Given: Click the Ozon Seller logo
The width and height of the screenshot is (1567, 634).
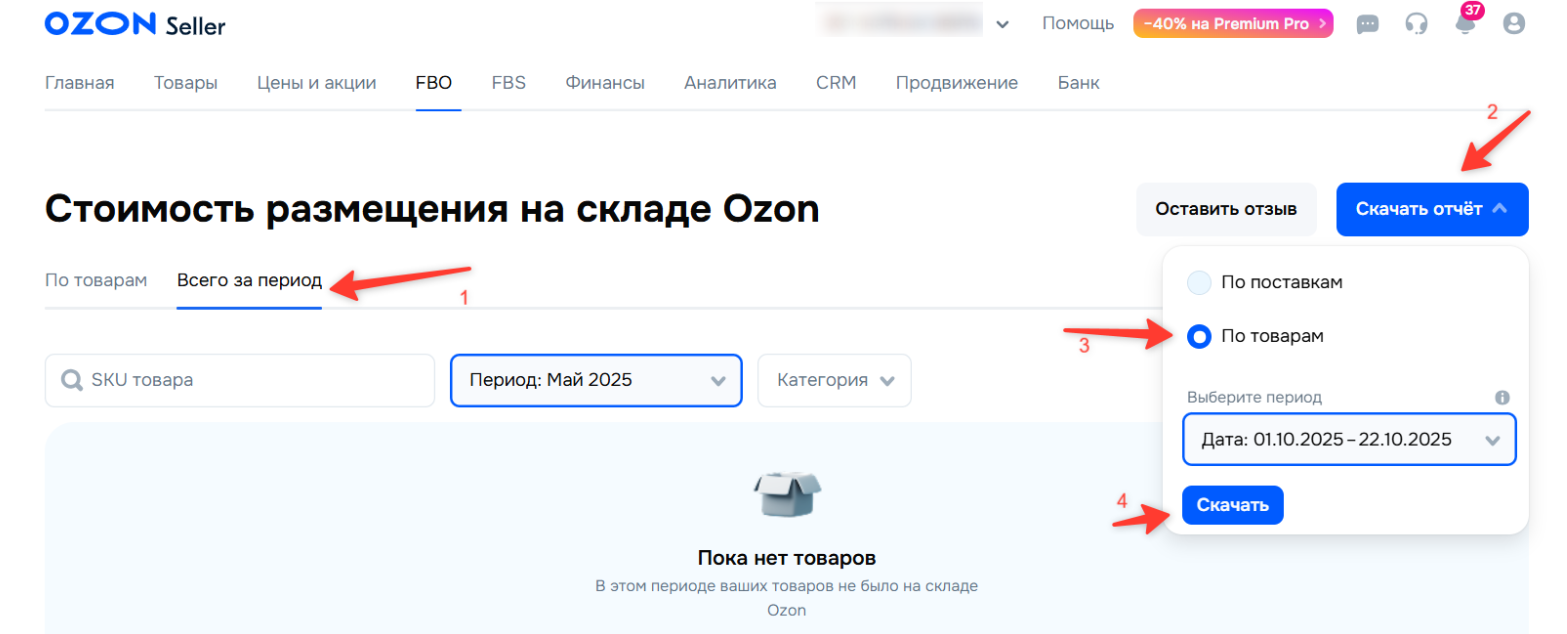Looking at the screenshot, I should [135, 24].
